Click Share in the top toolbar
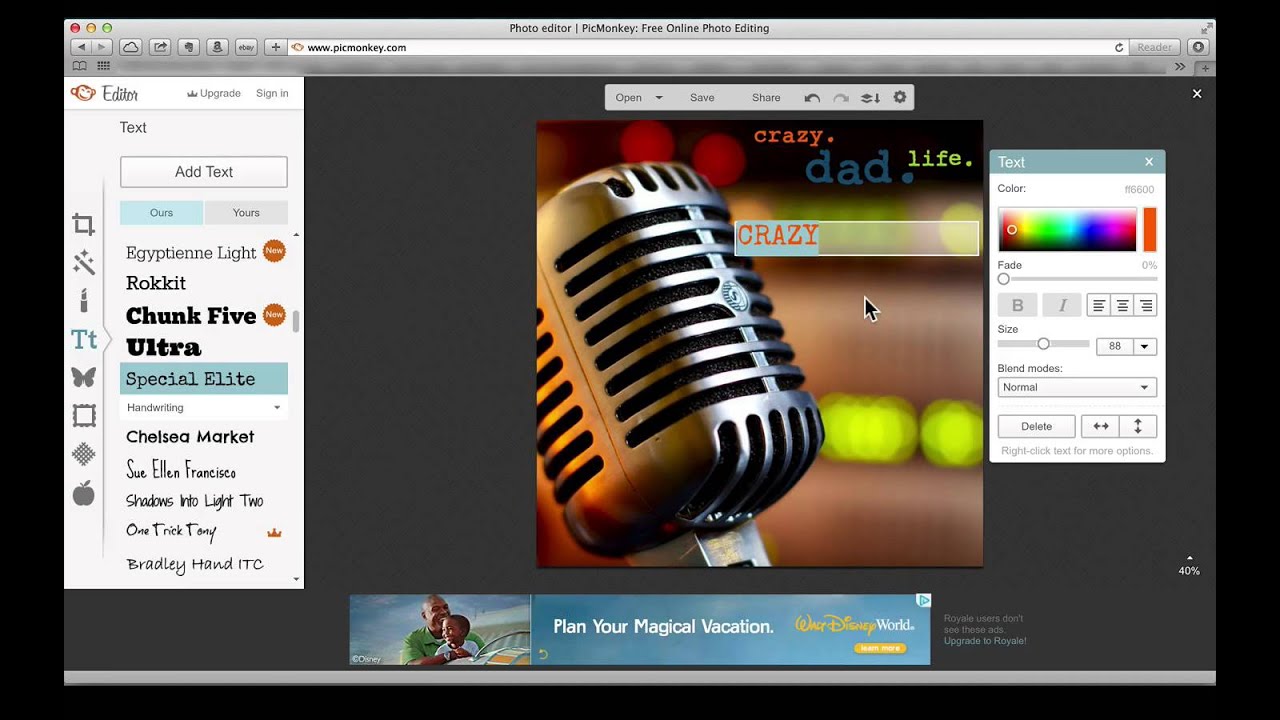Screen dimensions: 1280x720 pos(766,98)
